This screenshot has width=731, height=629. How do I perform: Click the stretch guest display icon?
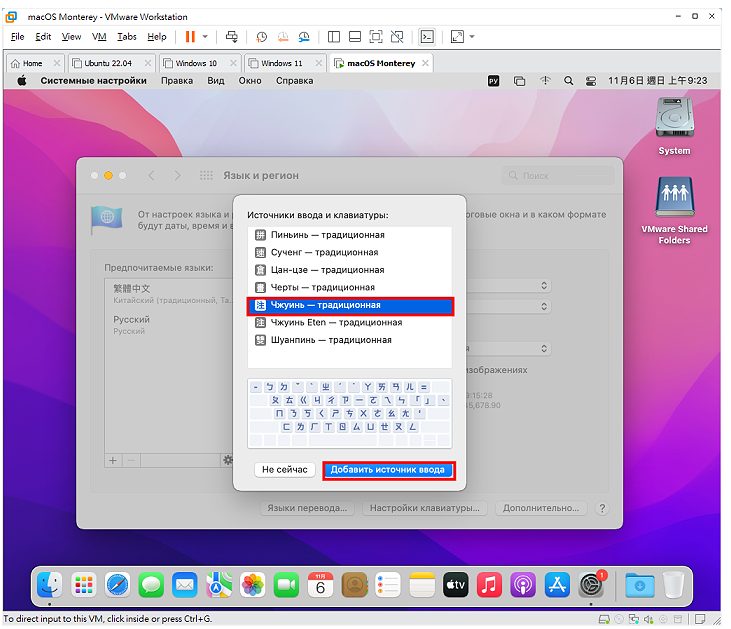457,37
